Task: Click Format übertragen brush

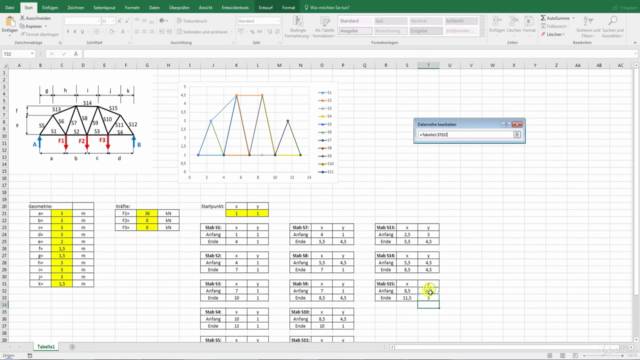Action: [23, 34]
